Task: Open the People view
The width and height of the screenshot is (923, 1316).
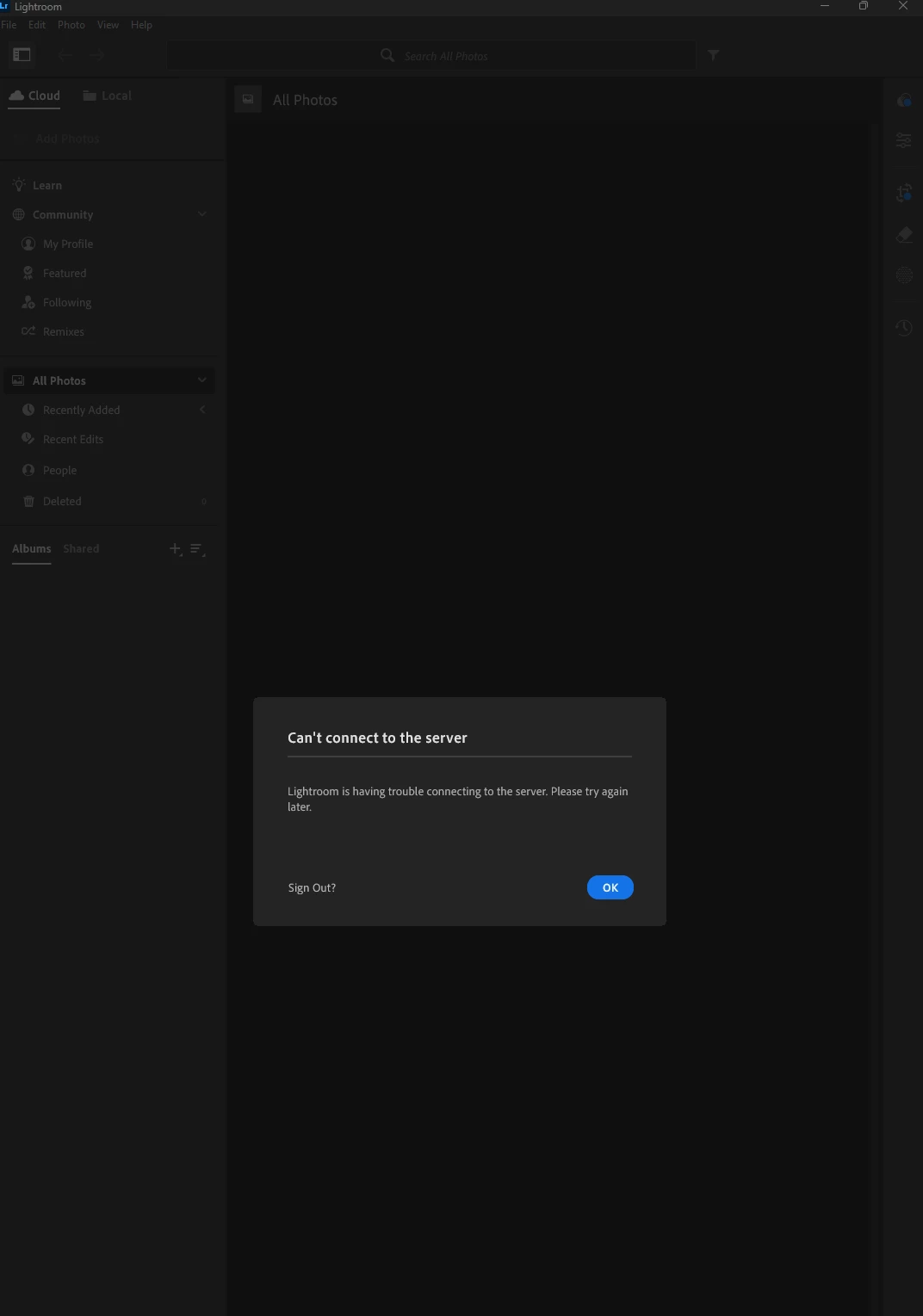Action: pyautogui.click(x=60, y=470)
